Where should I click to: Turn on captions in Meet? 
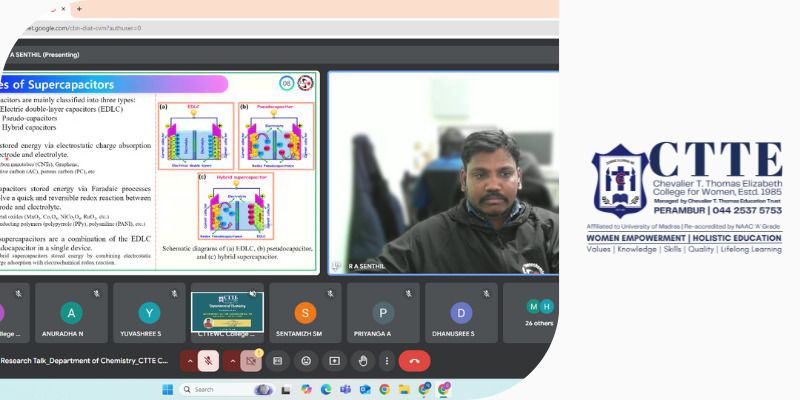278,361
